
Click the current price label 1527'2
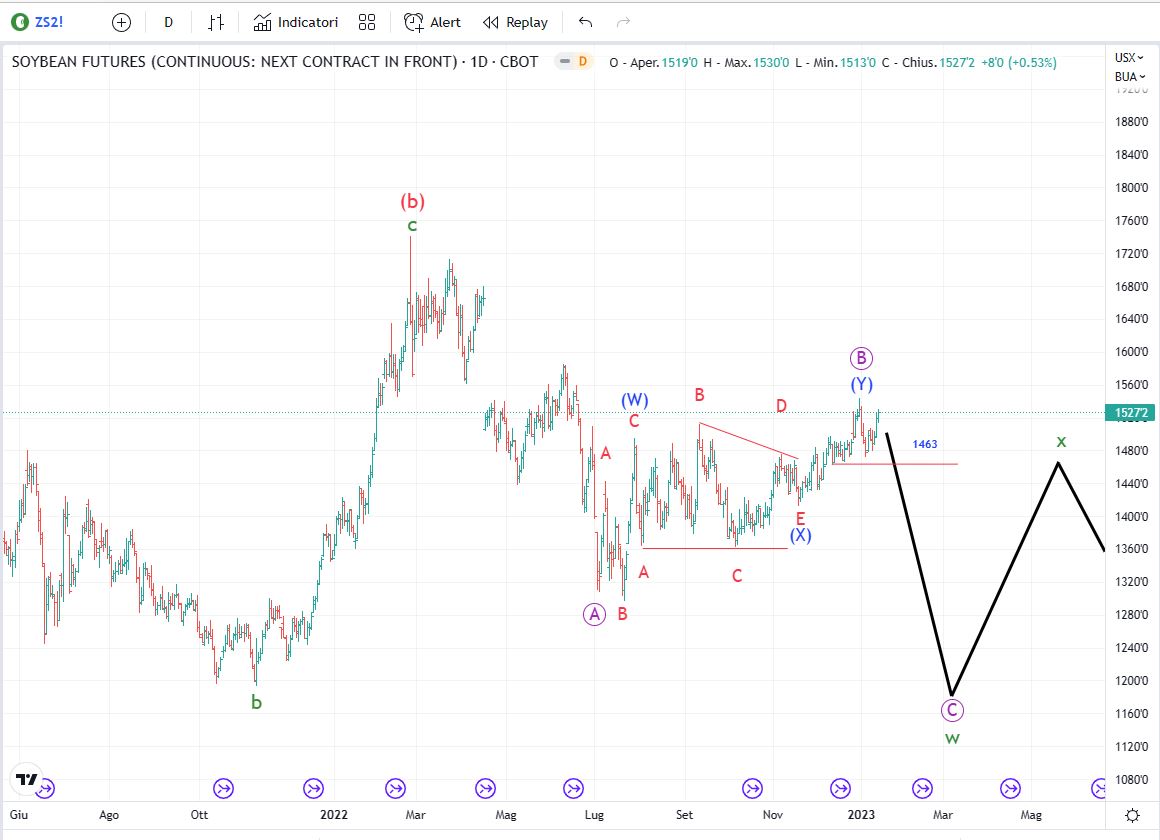[1131, 413]
